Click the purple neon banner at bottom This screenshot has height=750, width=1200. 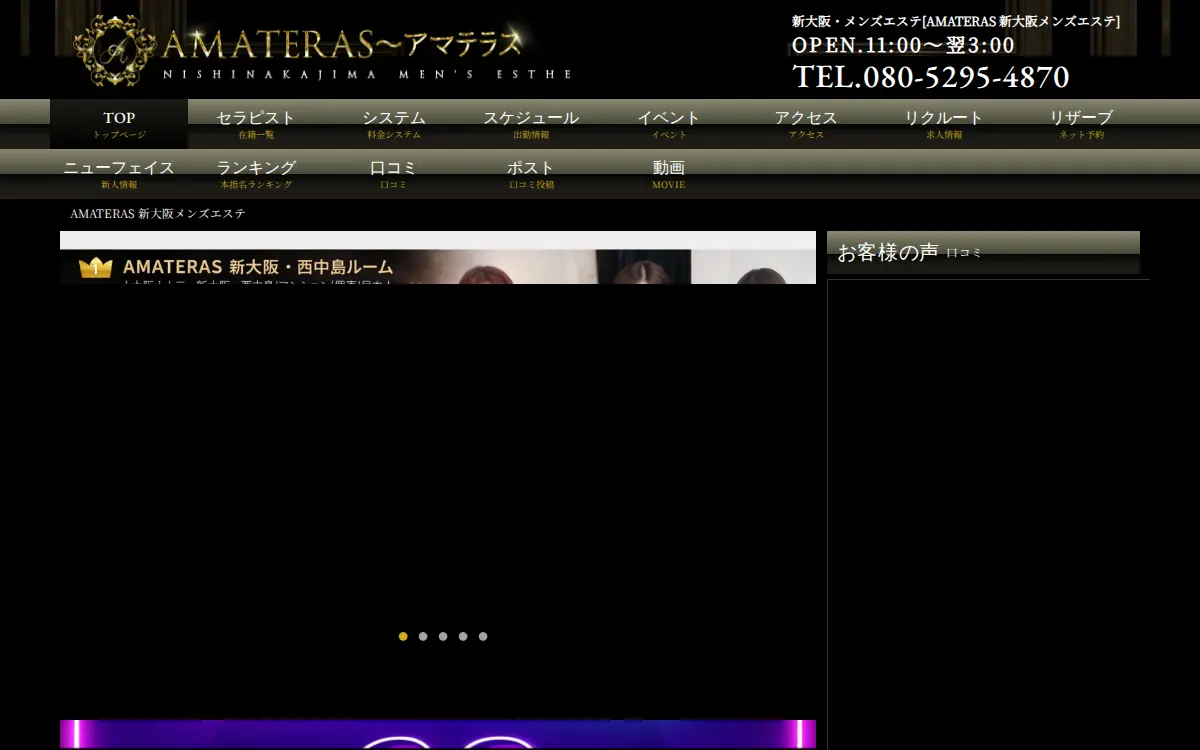pos(438,734)
